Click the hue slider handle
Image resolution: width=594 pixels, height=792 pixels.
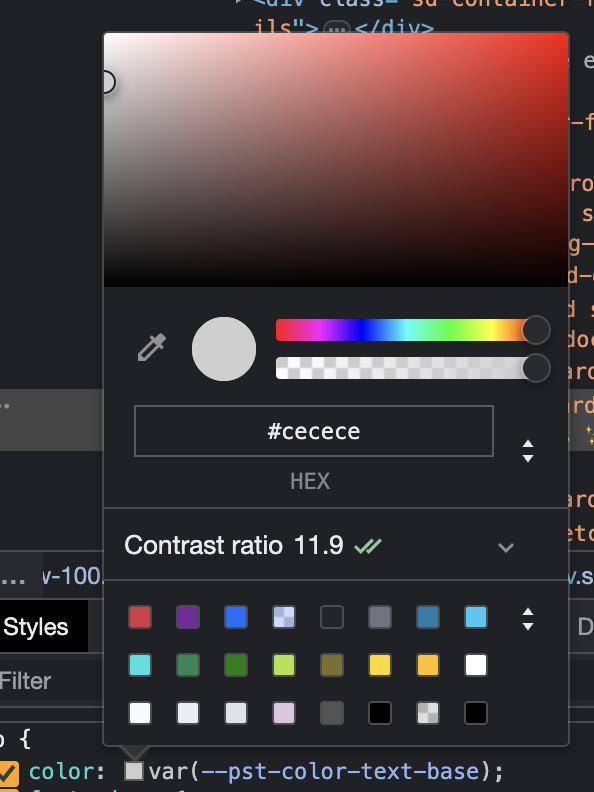(x=536, y=330)
